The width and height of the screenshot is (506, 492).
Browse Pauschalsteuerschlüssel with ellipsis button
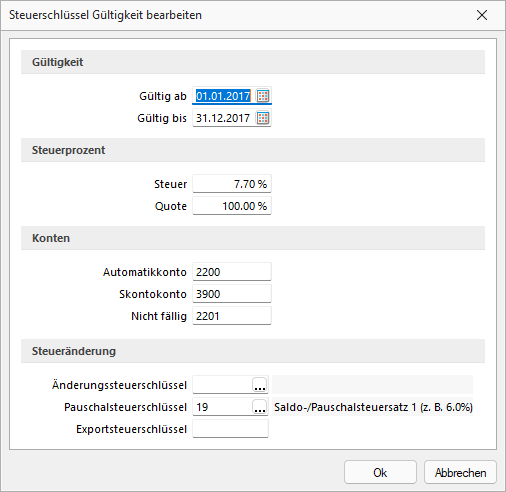[260, 407]
